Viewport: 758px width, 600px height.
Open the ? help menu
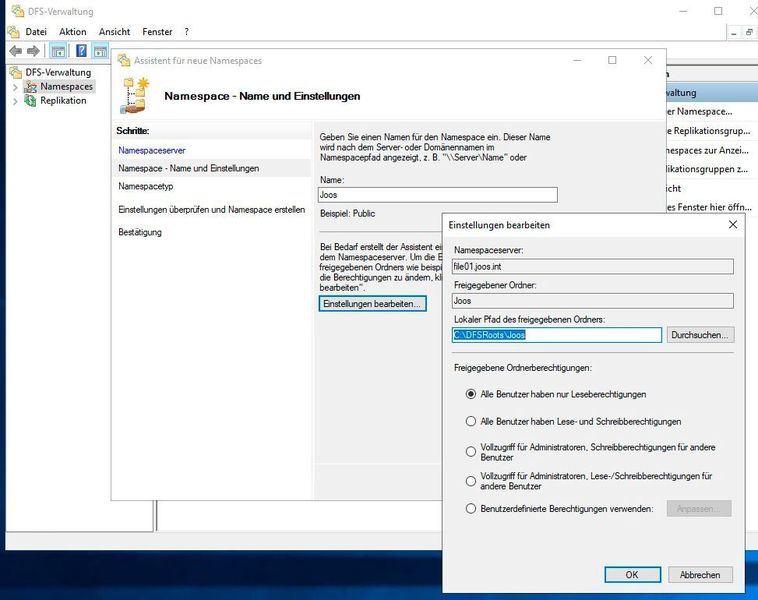click(187, 32)
